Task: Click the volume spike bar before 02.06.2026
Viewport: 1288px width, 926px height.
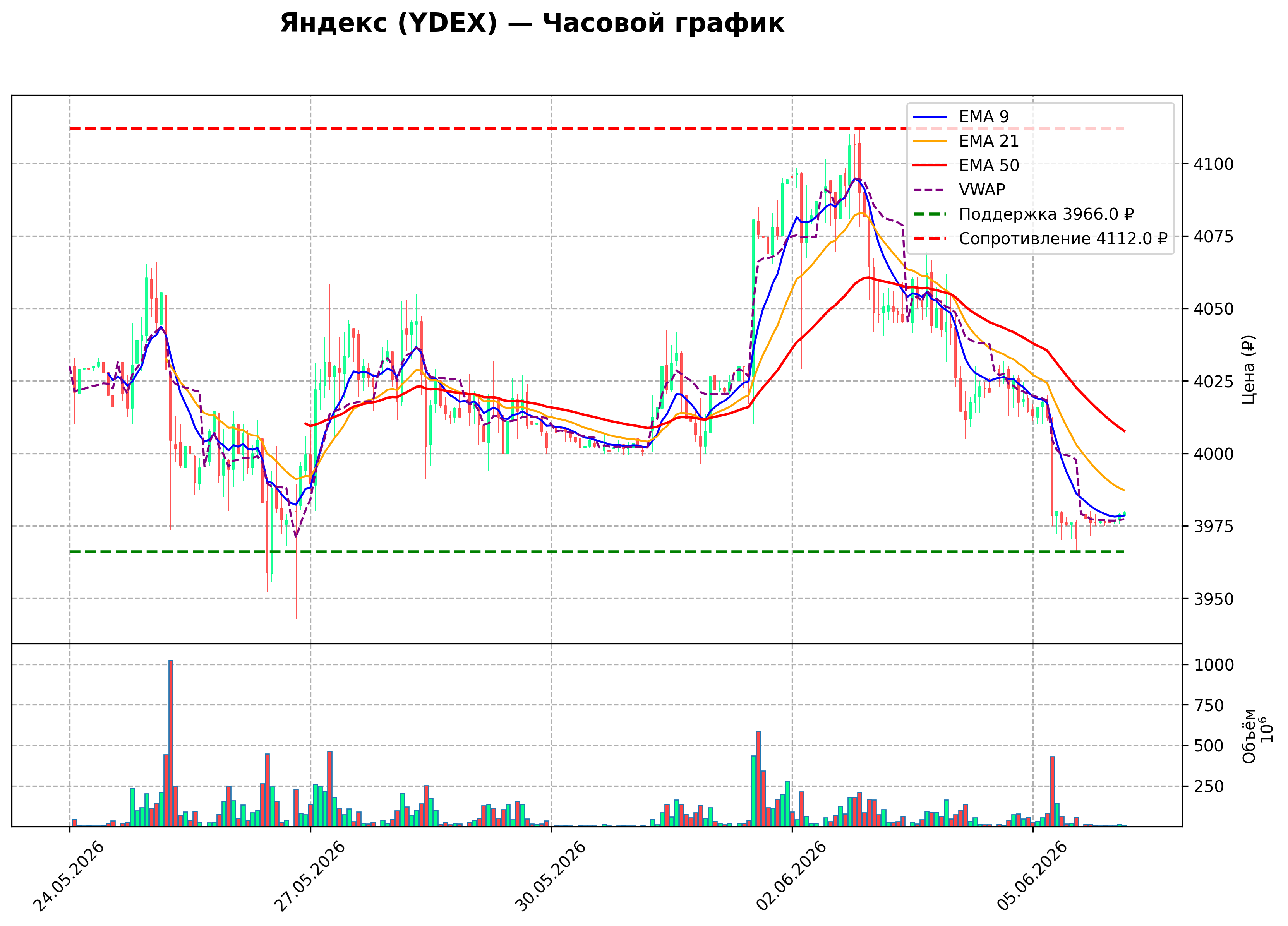Action: click(x=758, y=779)
